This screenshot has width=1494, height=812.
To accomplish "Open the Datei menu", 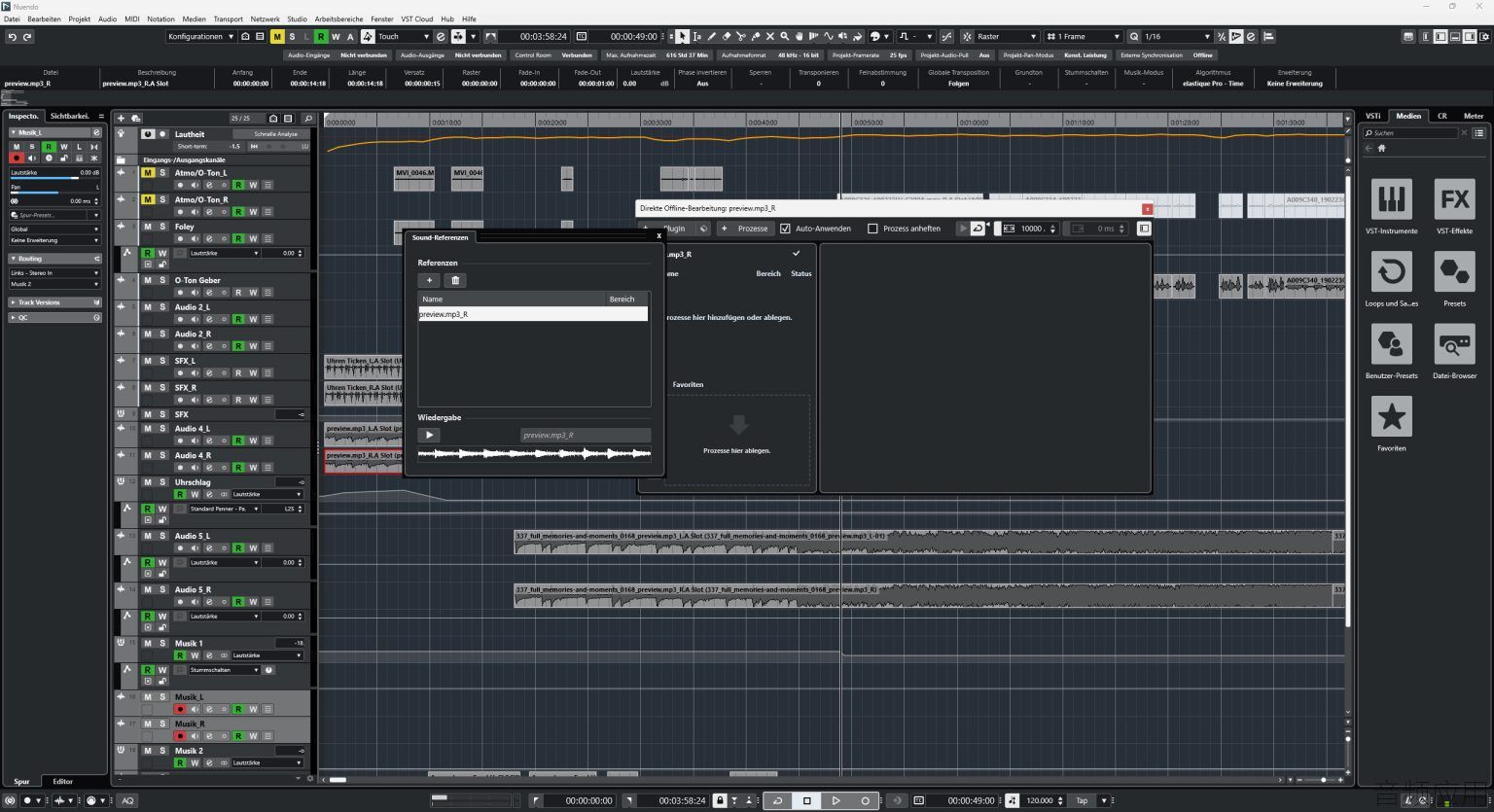I will pyautogui.click(x=12, y=18).
